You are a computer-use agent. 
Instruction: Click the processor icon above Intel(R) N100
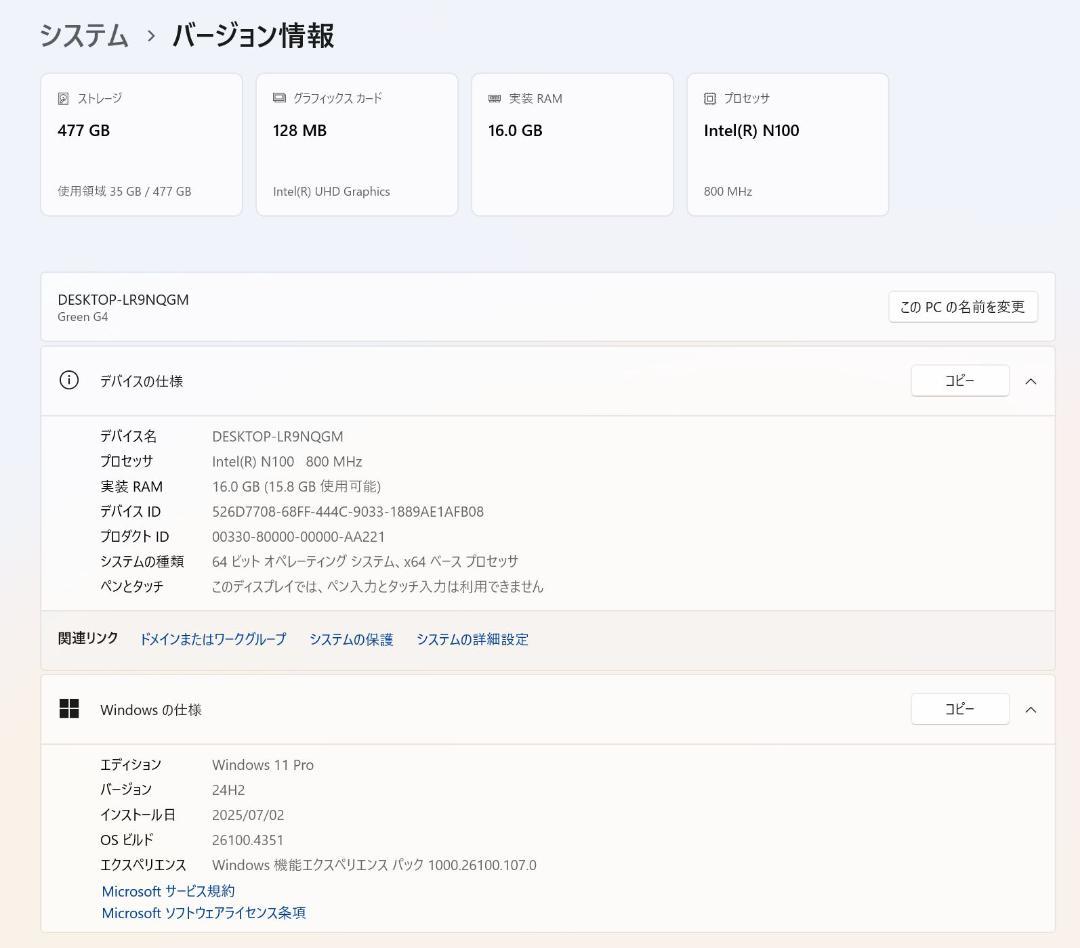click(x=709, y=98)
